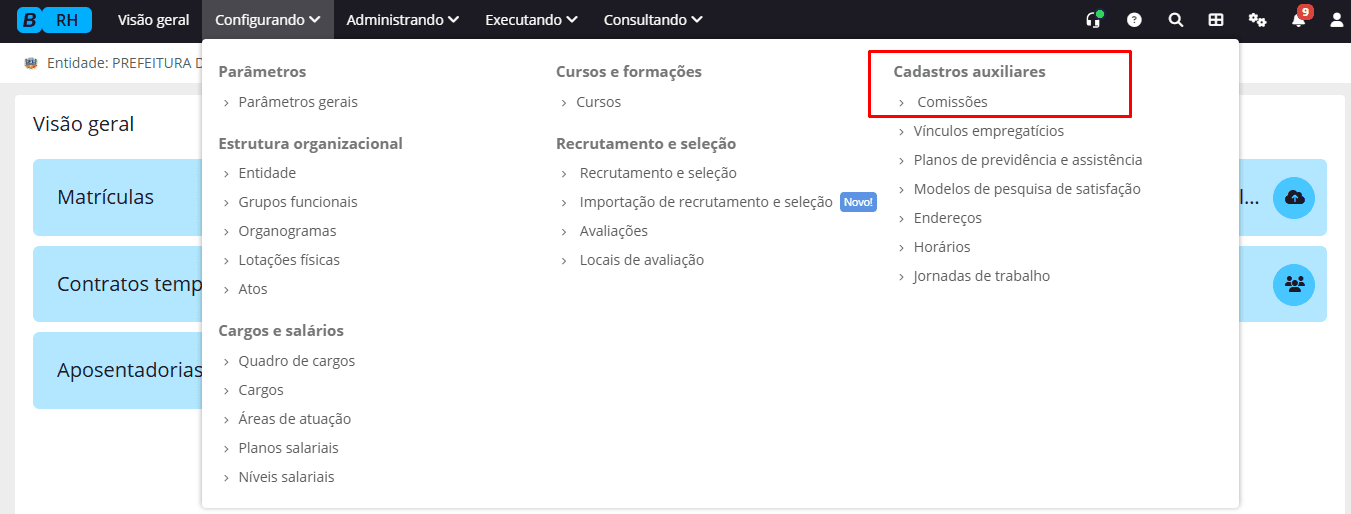Click the people group icon on the card
The image size is (1351, 514).
tap(1294, 284)
